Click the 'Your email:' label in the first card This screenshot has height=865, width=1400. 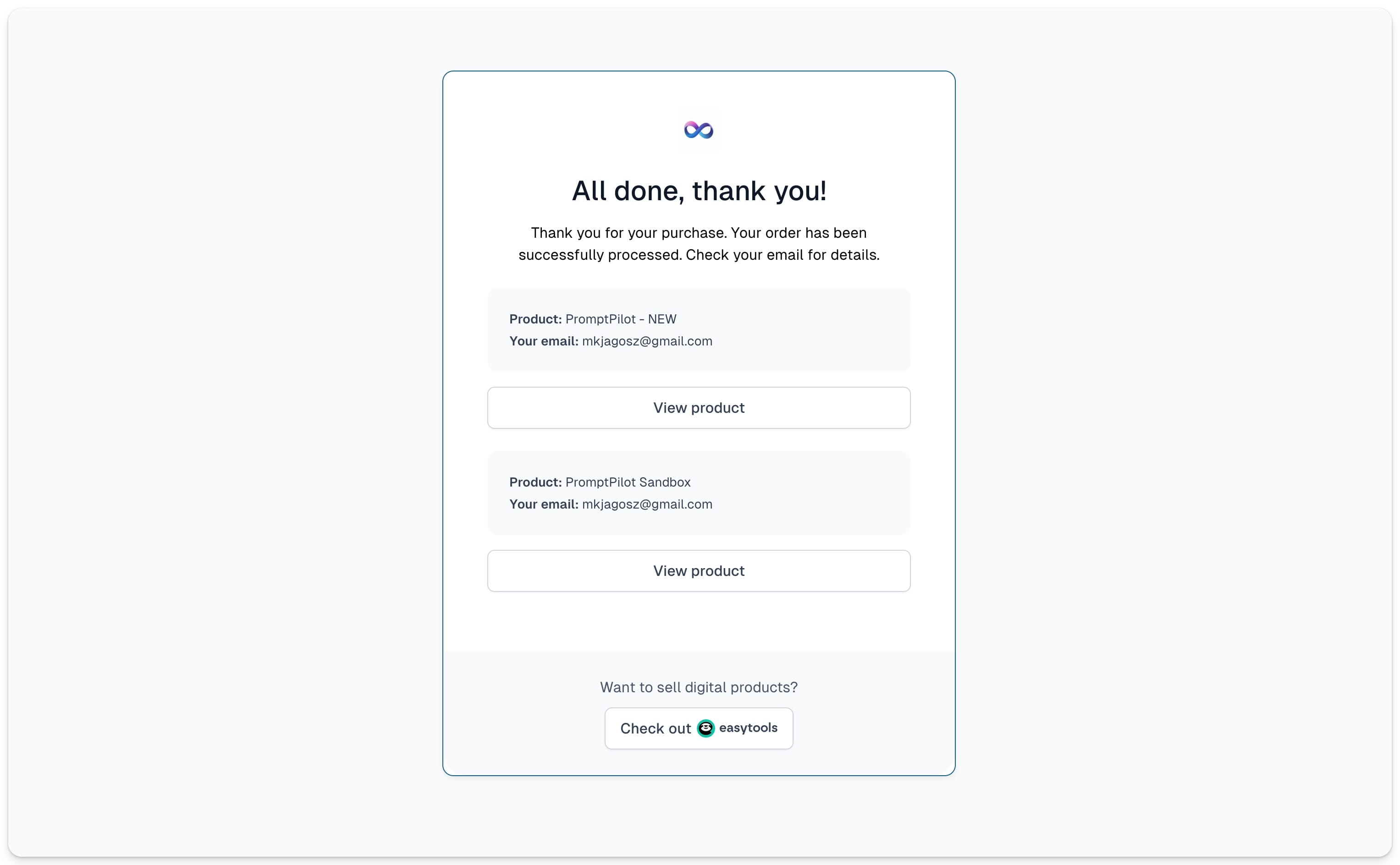pos(544,341)
